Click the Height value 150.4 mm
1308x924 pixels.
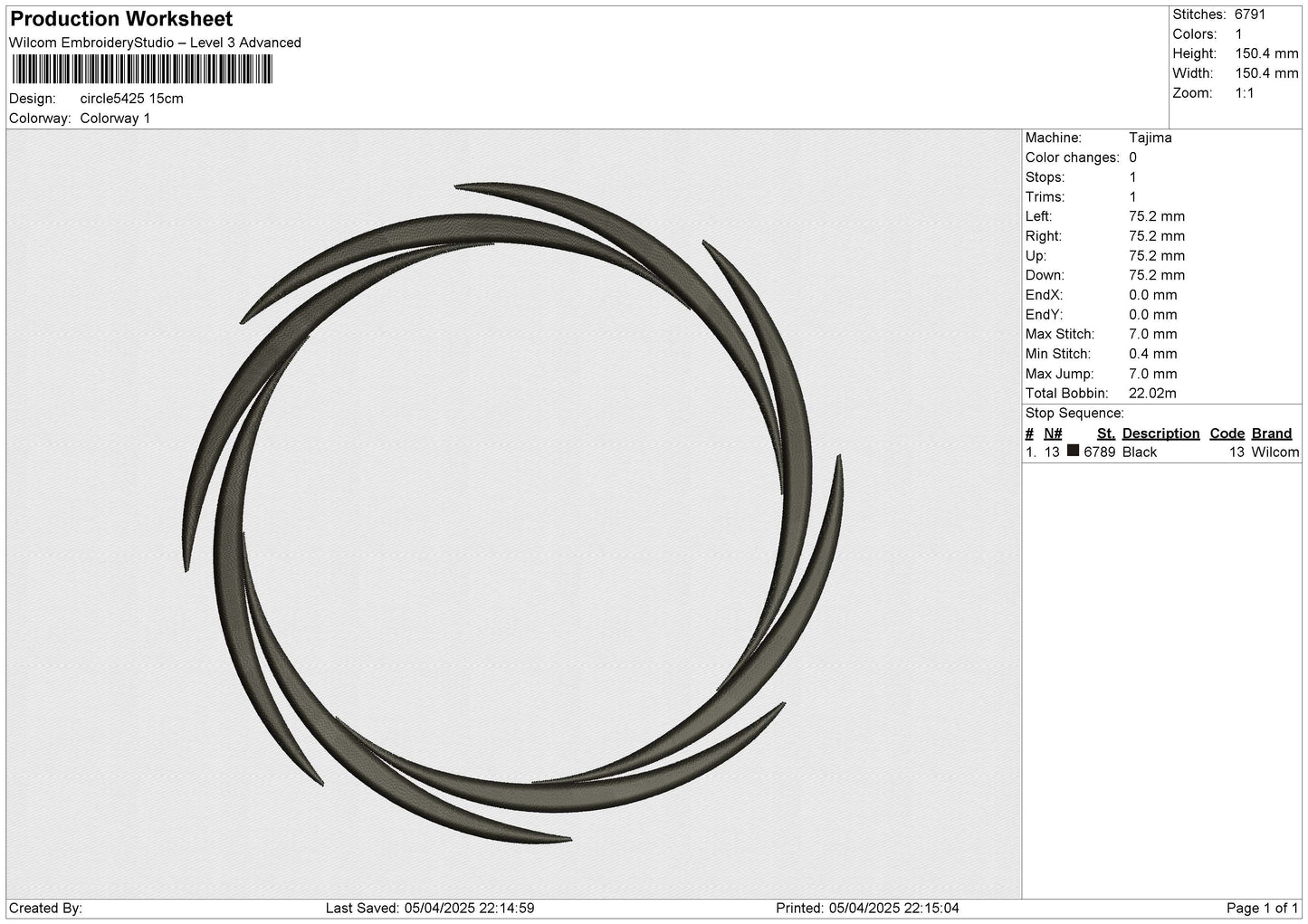tap(1266, 54)
